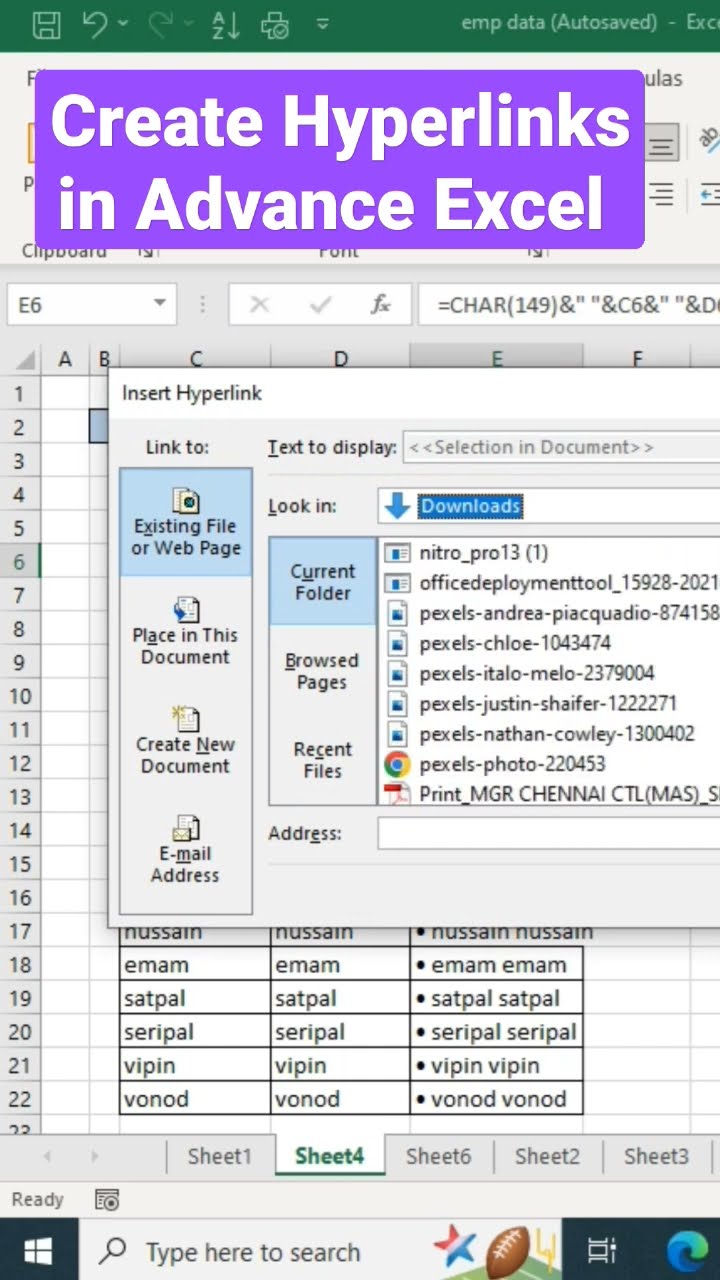Select pexels-chloe-1043474 file

[498, 643]
